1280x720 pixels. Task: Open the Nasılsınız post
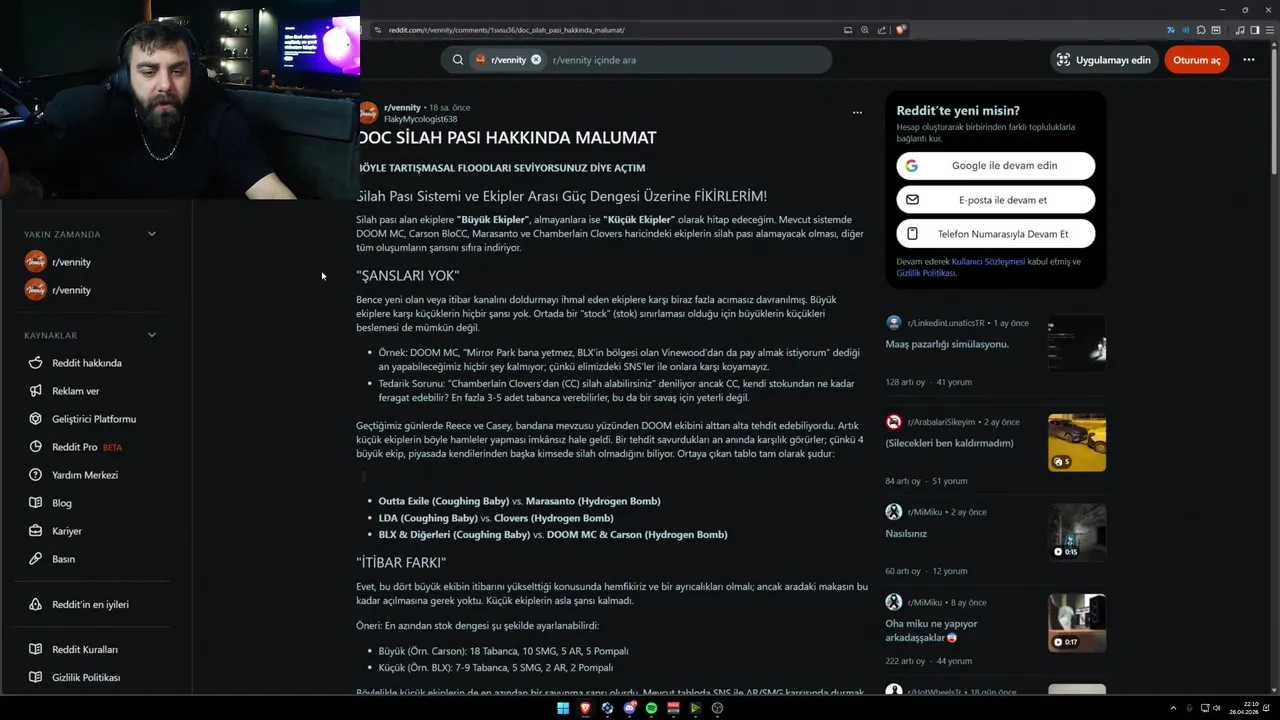coord(906,534)
